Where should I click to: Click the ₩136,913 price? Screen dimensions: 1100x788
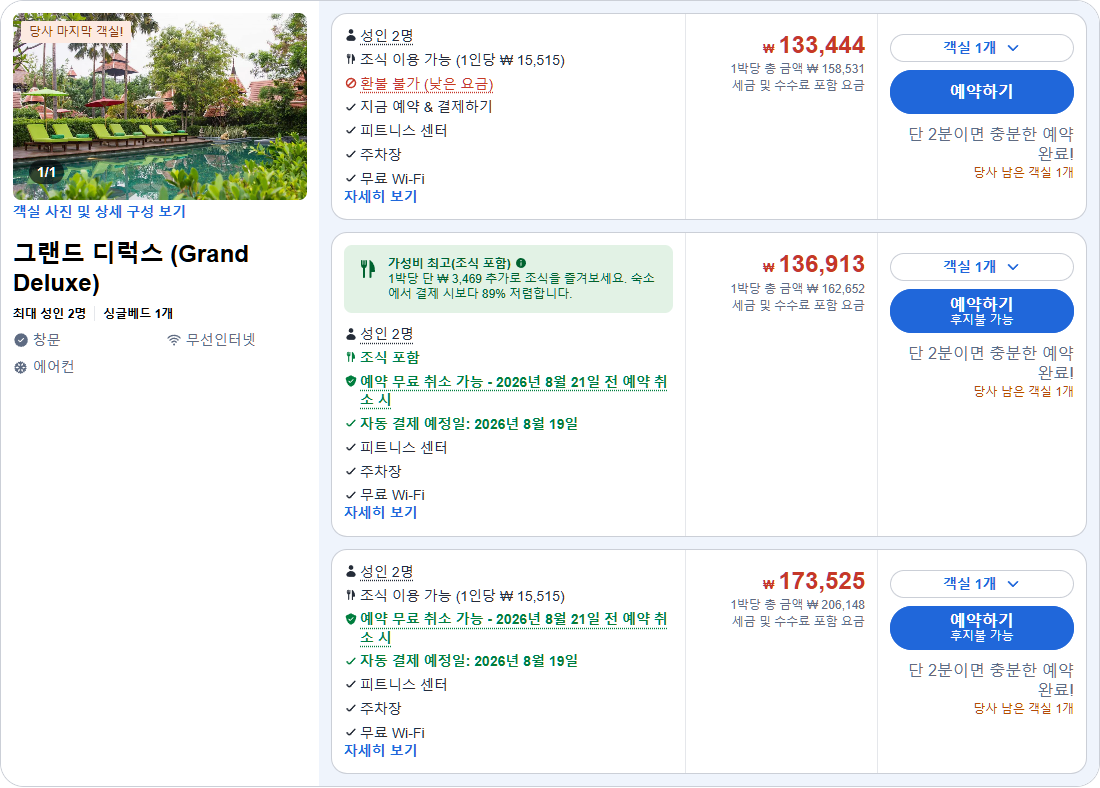814,265
